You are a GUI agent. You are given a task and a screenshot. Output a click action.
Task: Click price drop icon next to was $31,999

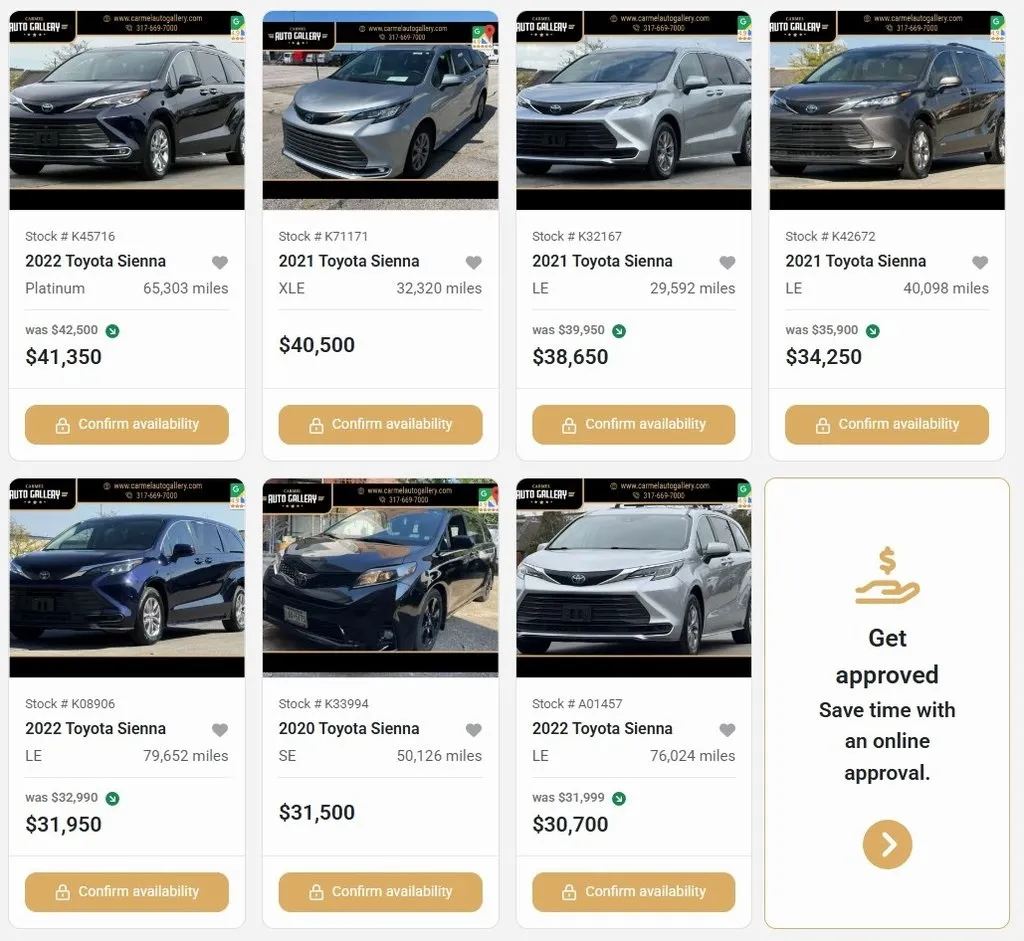tap(619, 799)
